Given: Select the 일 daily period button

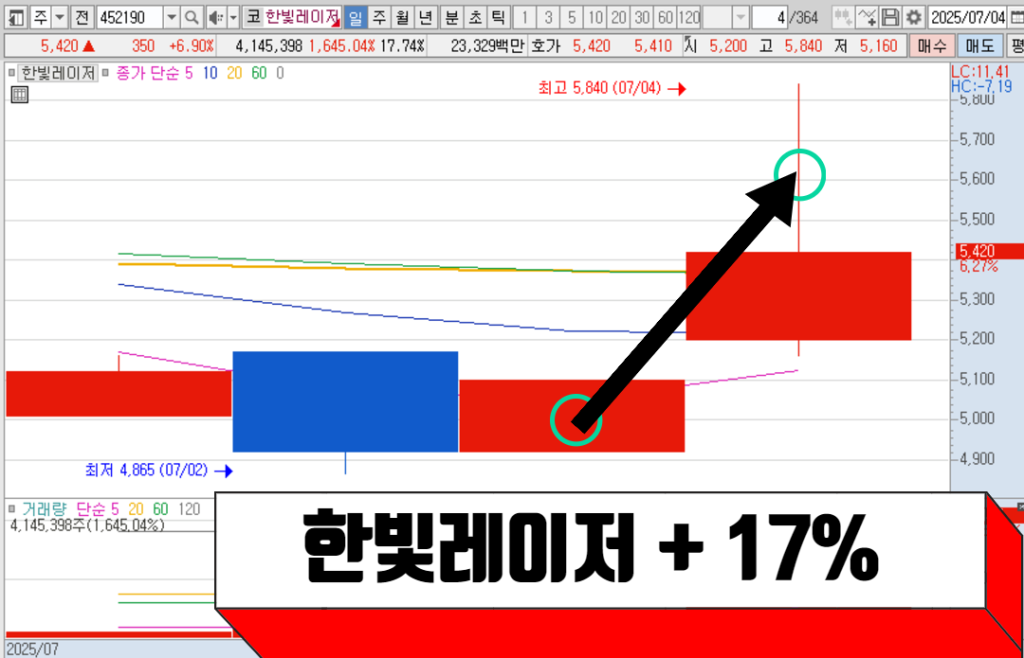Looking at the screenshot, I should tap(355, 17).
